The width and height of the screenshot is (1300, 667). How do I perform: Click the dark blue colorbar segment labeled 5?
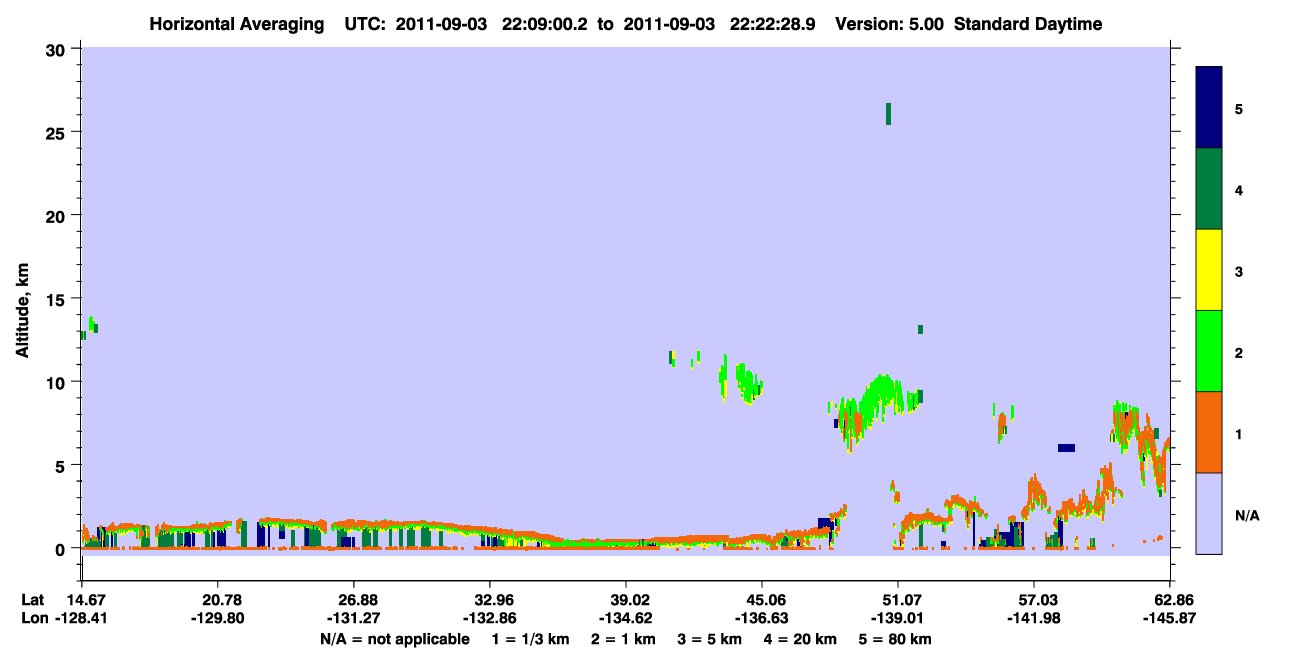pyautogui.click(x=1209, y=108)
